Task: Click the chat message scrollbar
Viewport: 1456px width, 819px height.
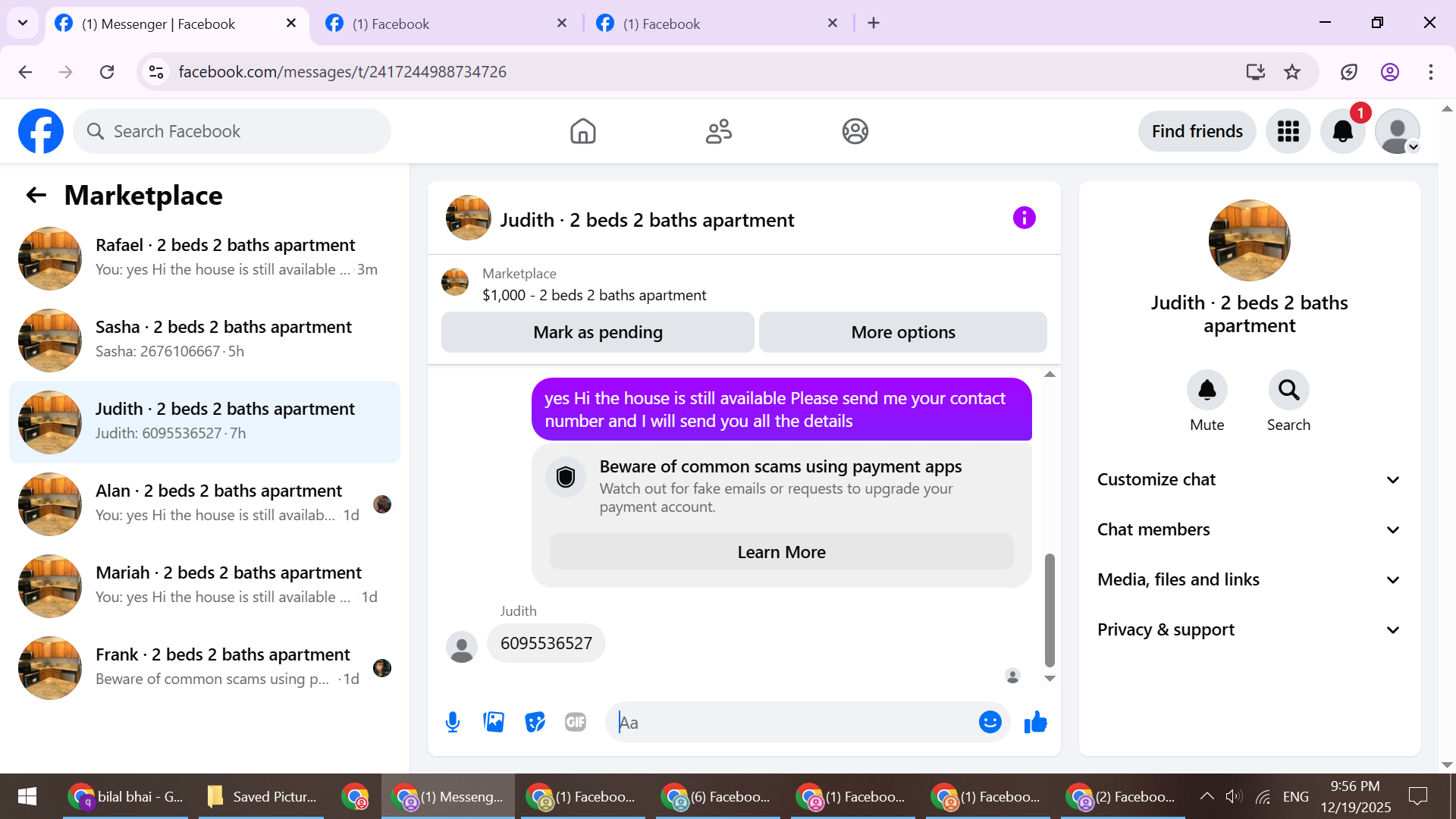Action: (x=1050, y=610)
